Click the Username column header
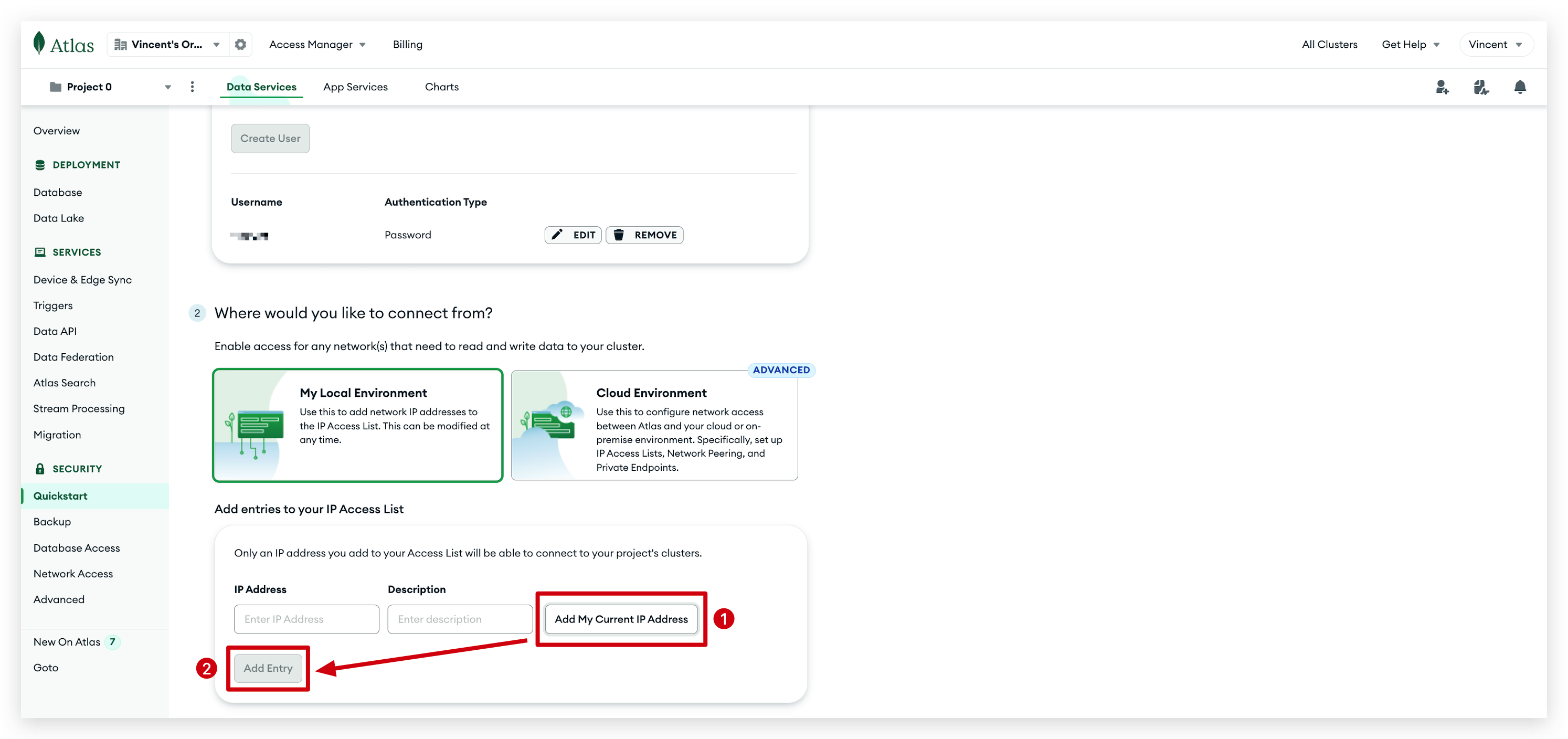1568x739 pixels. pyautogui.click(x=256, y=202)
